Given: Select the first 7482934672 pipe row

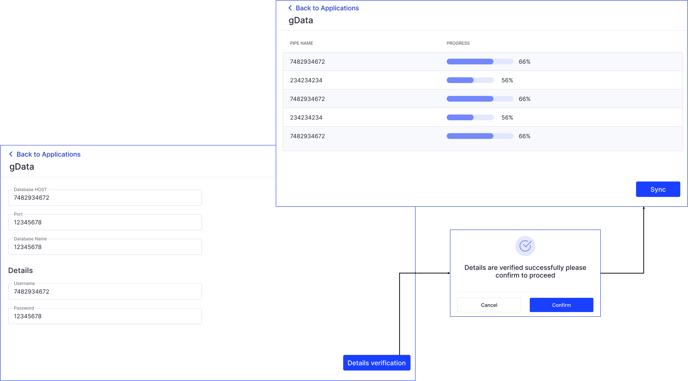Looking at the screenshot, I should [483, 62].
